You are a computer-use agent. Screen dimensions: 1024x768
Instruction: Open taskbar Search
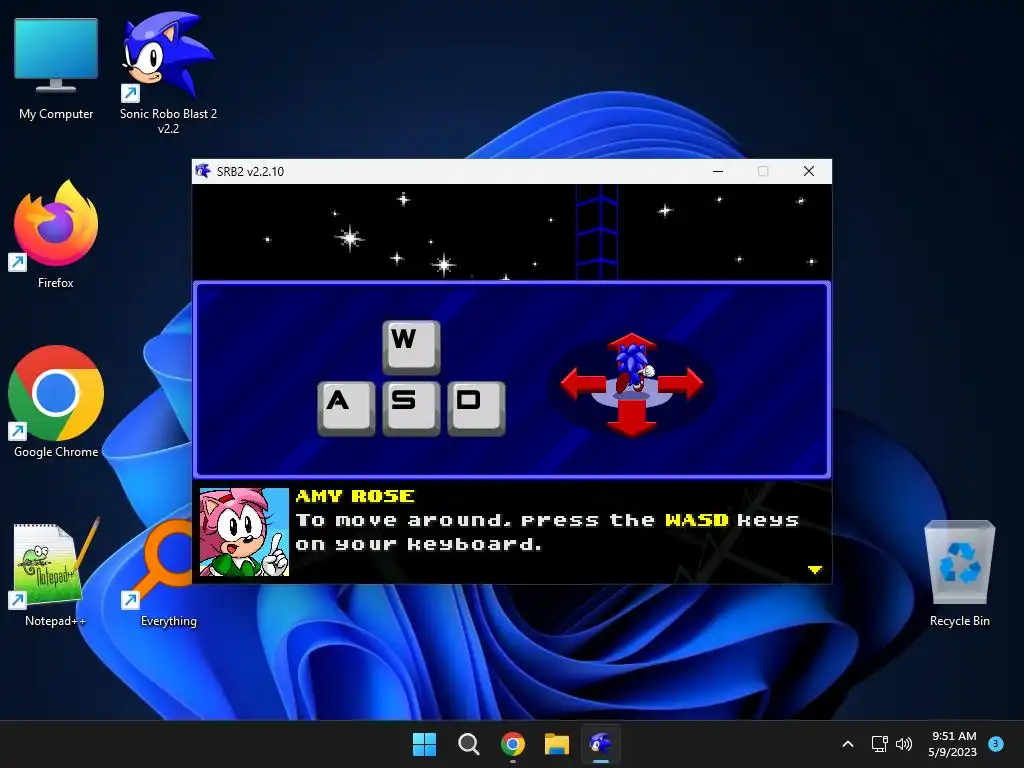(x=468, y=744)
